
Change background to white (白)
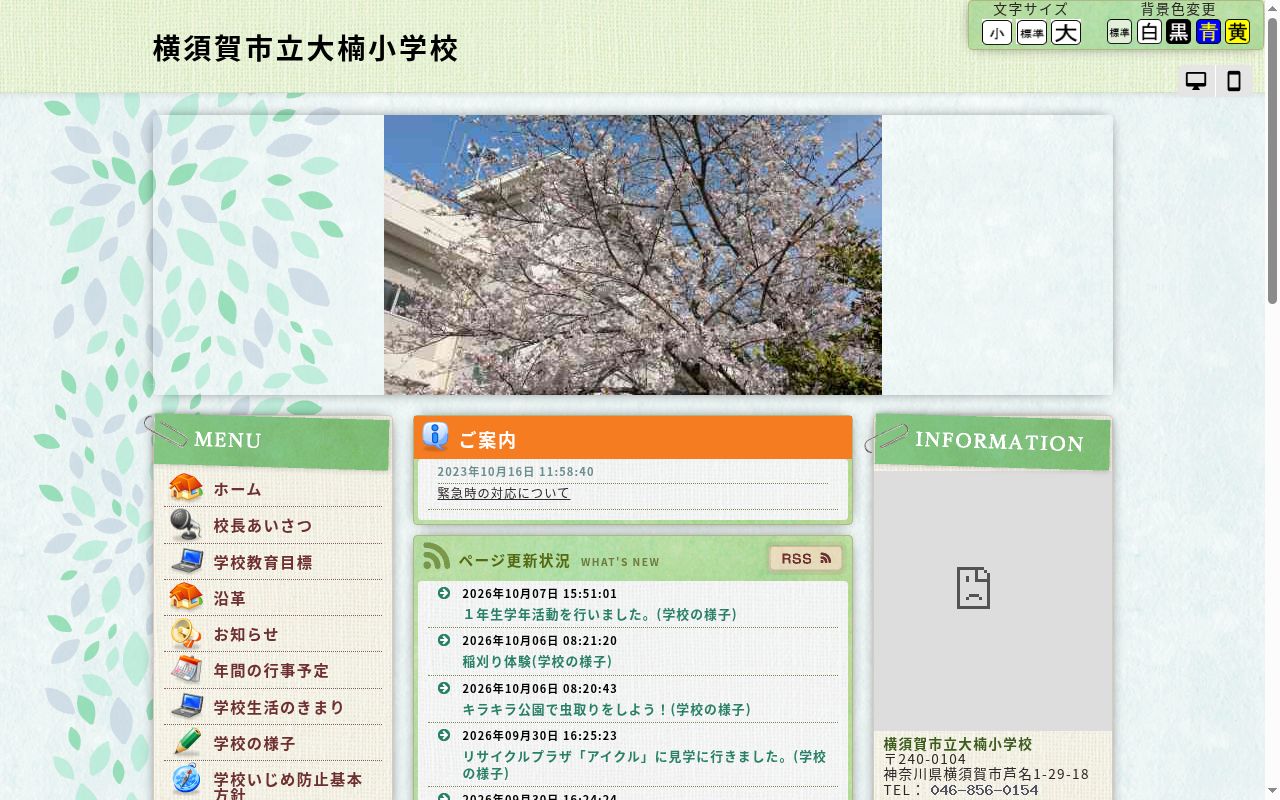1149,32
